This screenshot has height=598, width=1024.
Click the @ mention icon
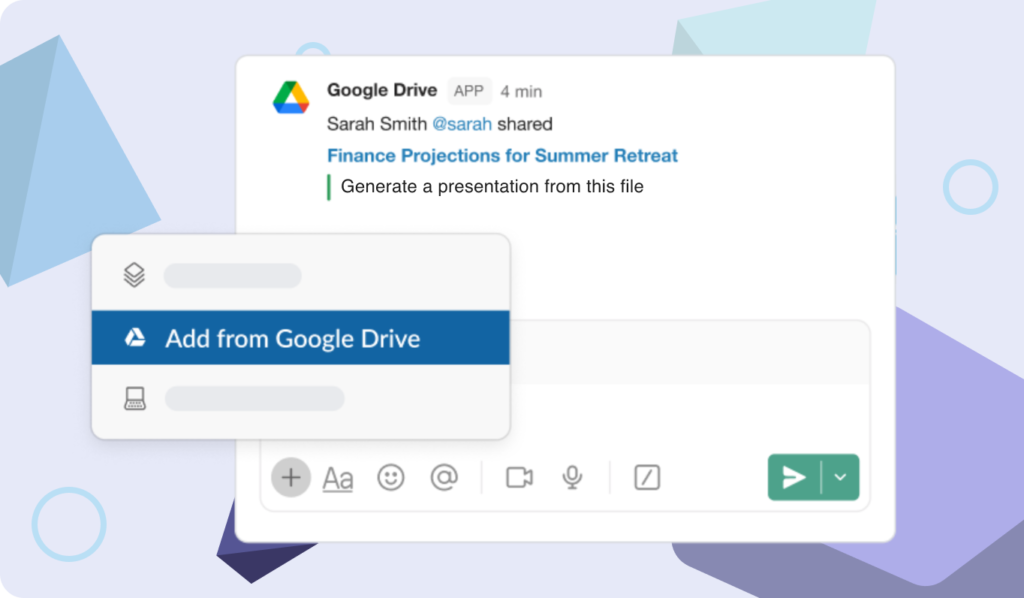[x=445, y=477]
